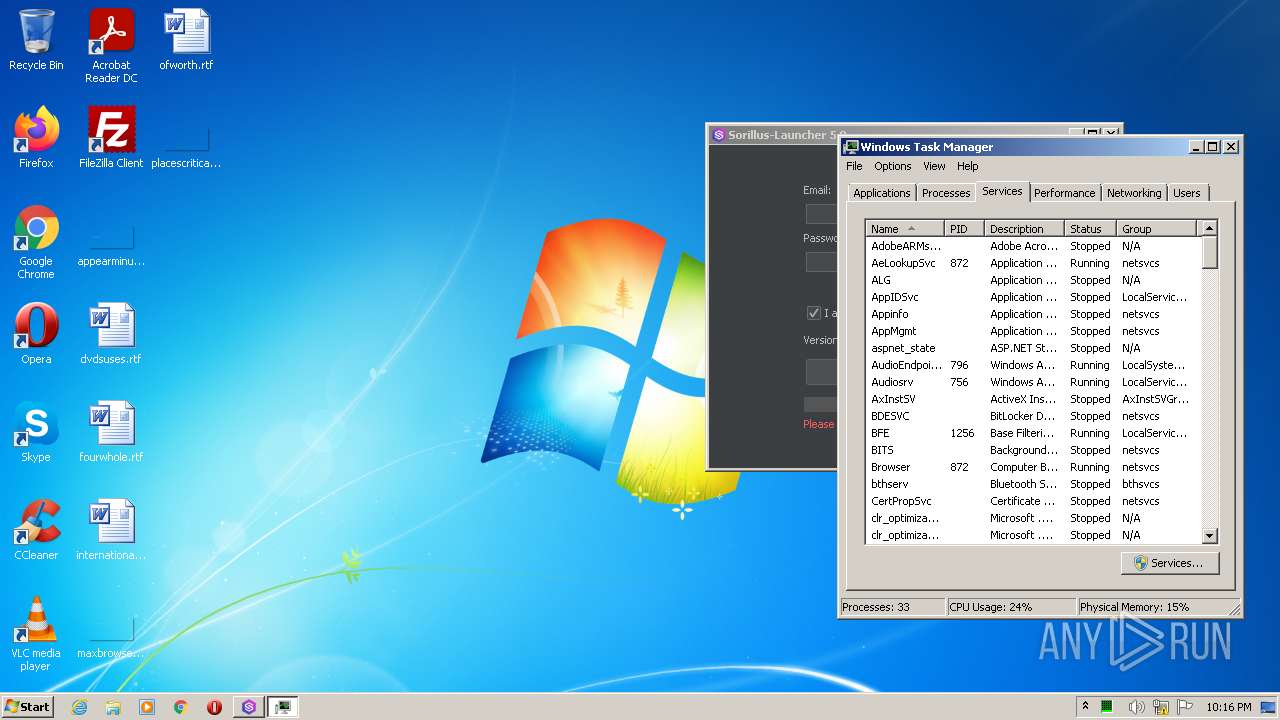This screenshot has width=1280, height=720.
Task: Select the aspnet_state service row
Action: tap(1033, 348)
